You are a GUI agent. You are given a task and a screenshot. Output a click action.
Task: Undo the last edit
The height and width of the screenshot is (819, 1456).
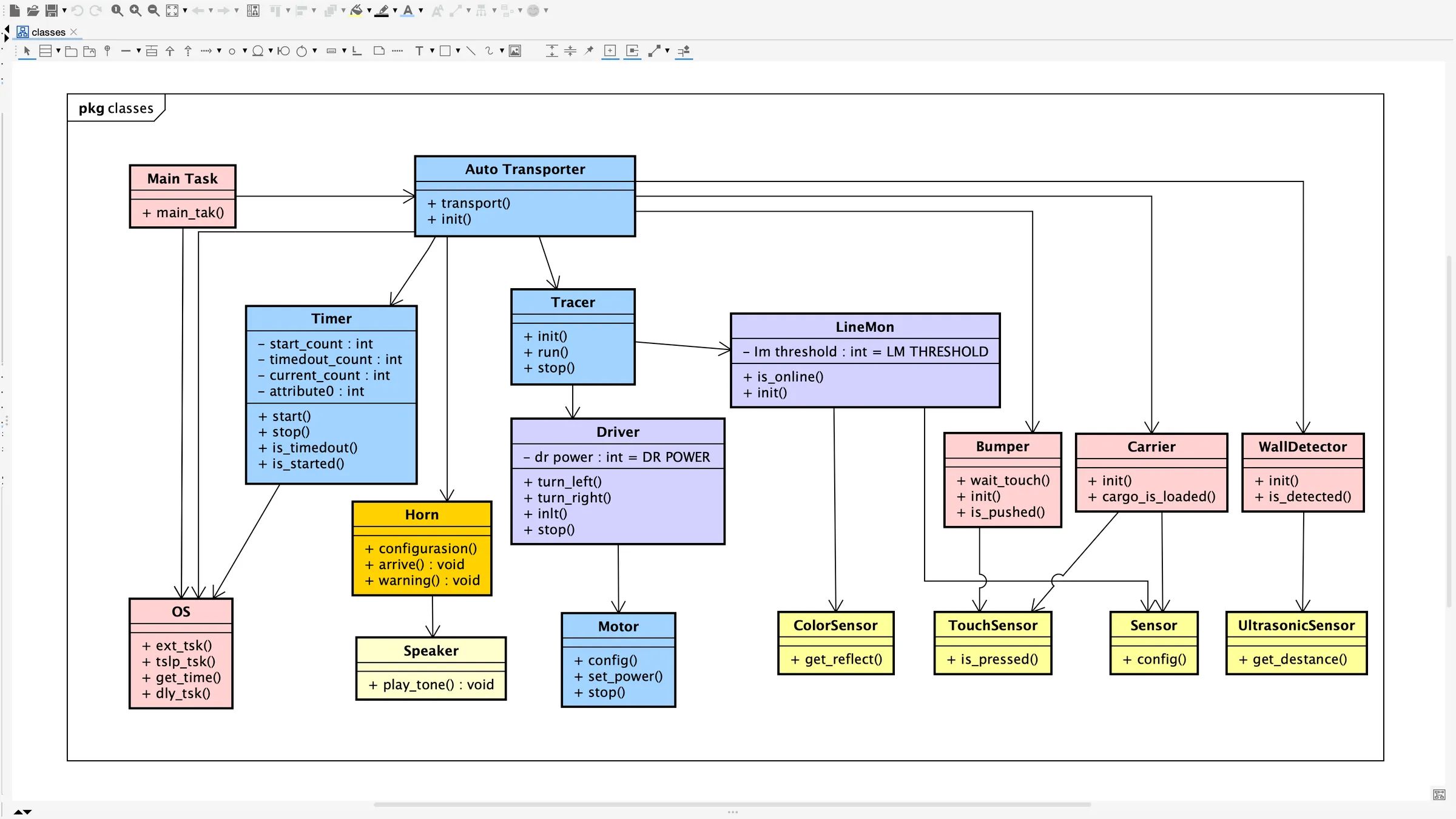(78, 10)
